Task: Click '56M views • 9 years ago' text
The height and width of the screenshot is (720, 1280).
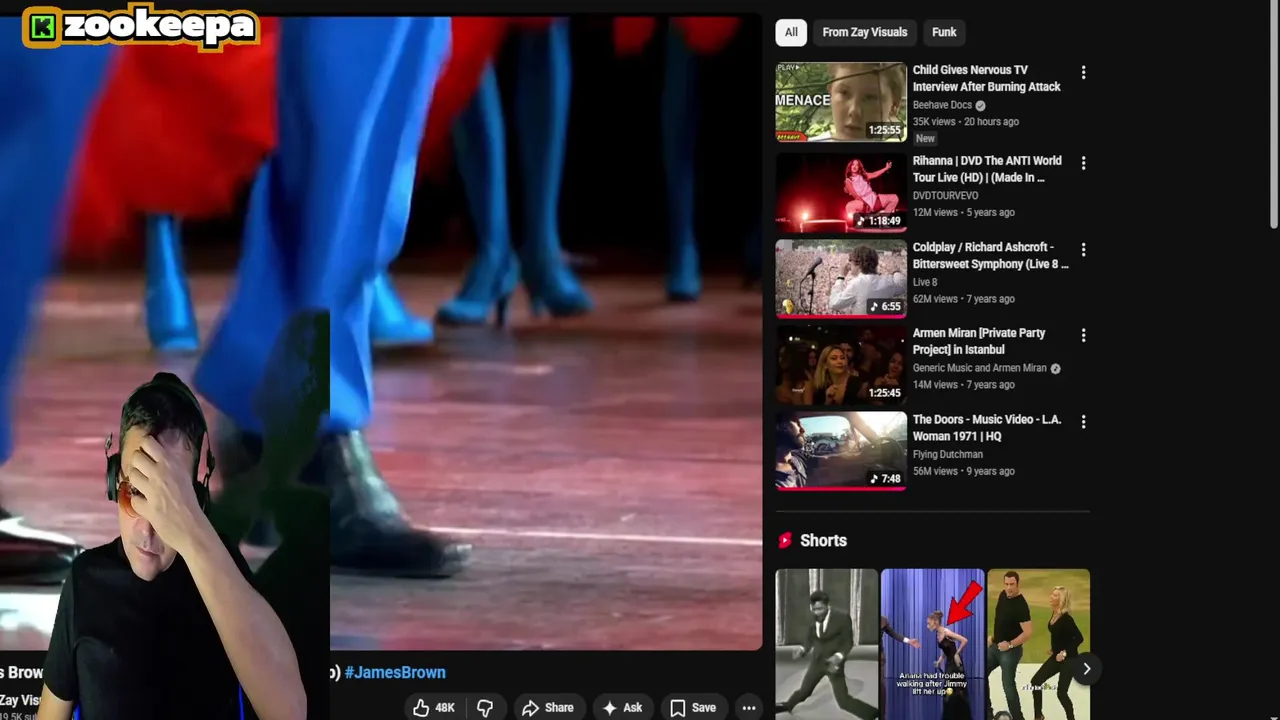Action: [963, 471]
